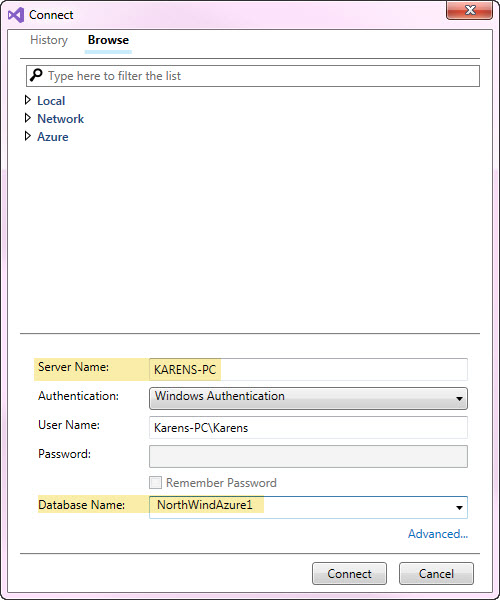This screenshot has width=500, height=600.
Task: Focus the filter list search box
Action: (x=253, y=76)
